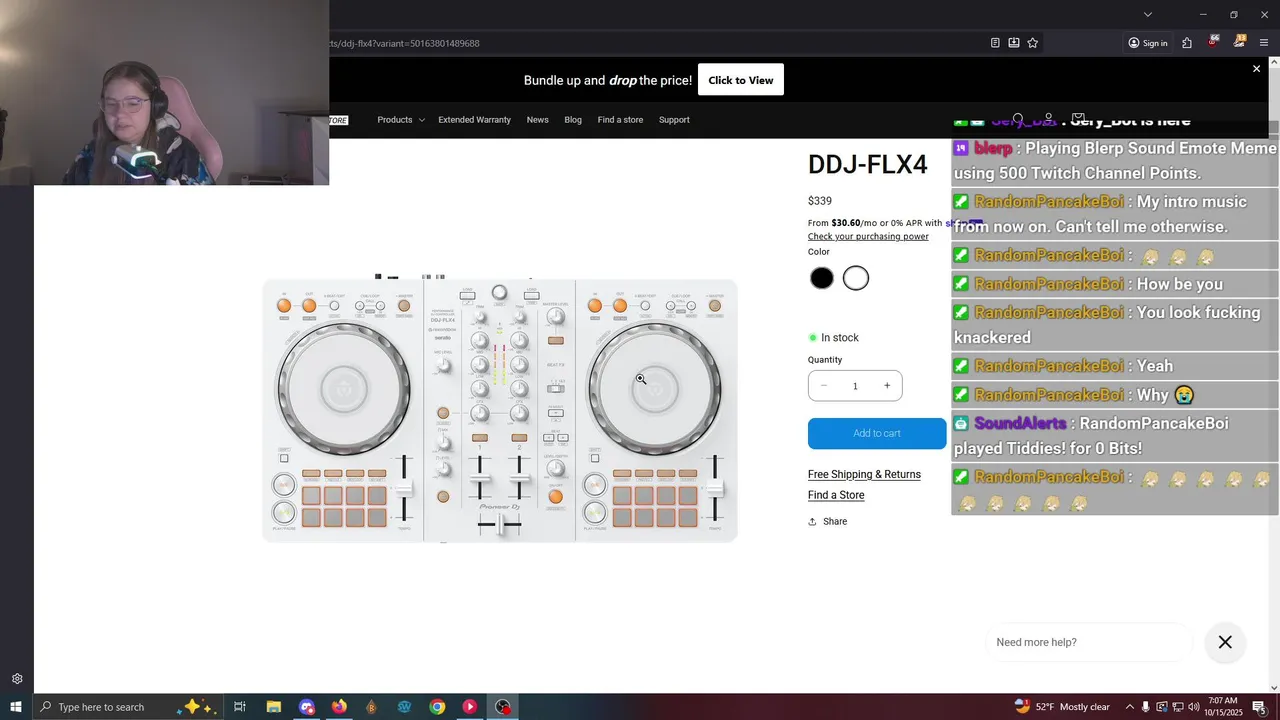Go to the News section
The image size is (1280, 720).
538,120
